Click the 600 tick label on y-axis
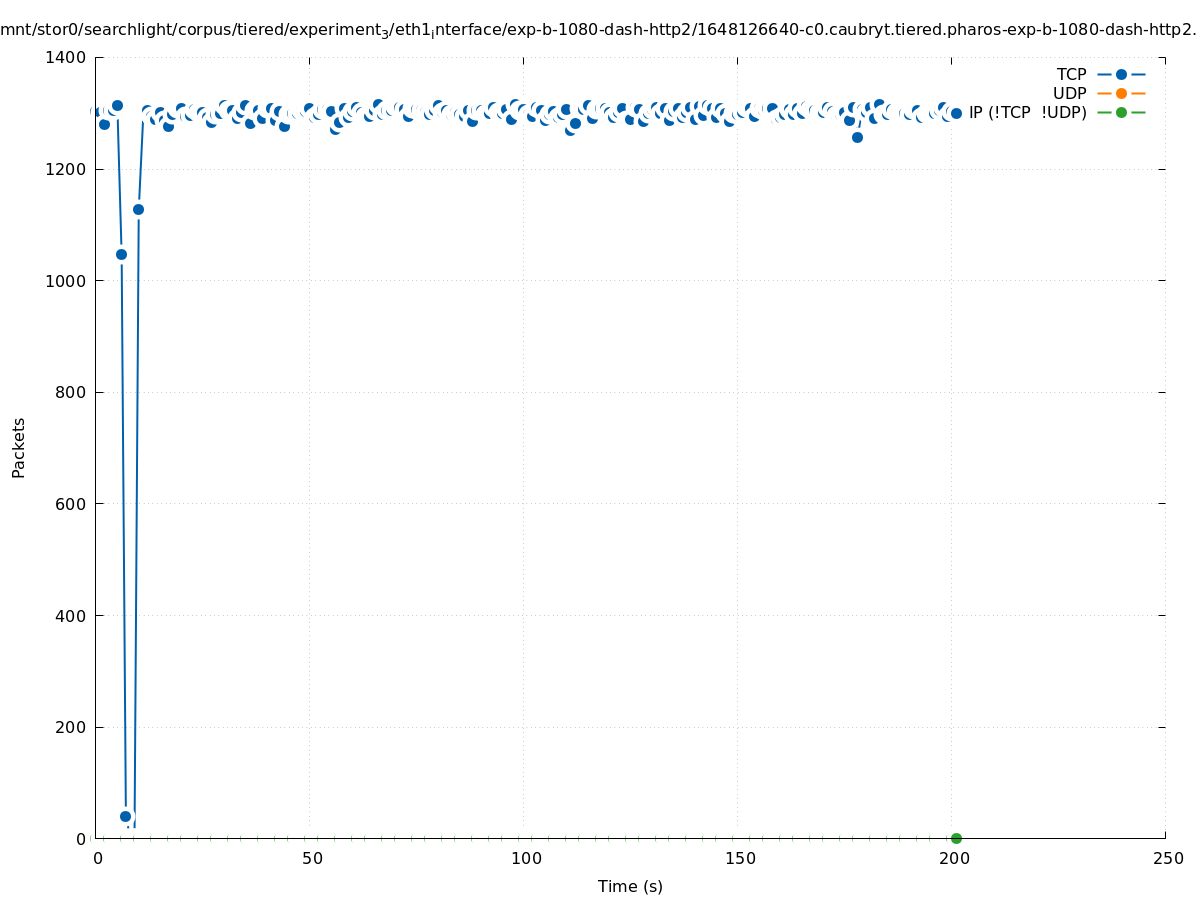 [70, 504]
